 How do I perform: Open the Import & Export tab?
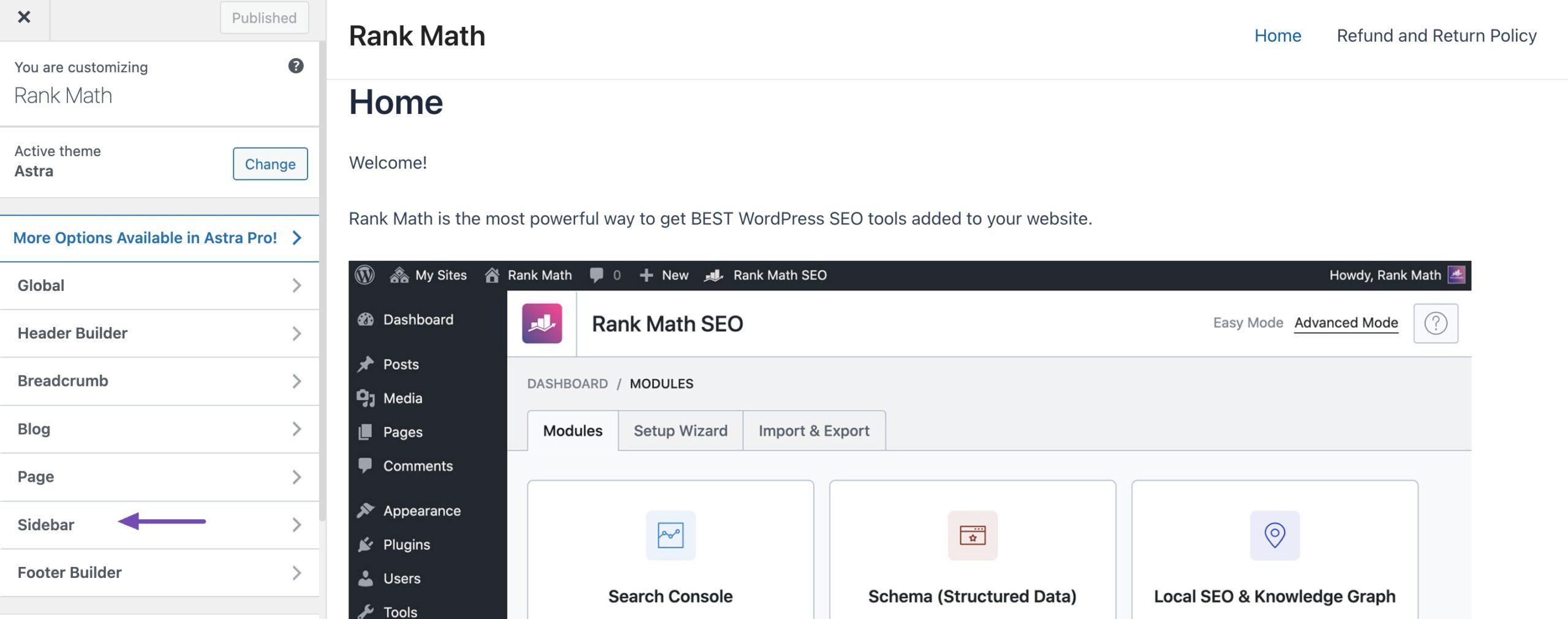(x=813, y=430)
